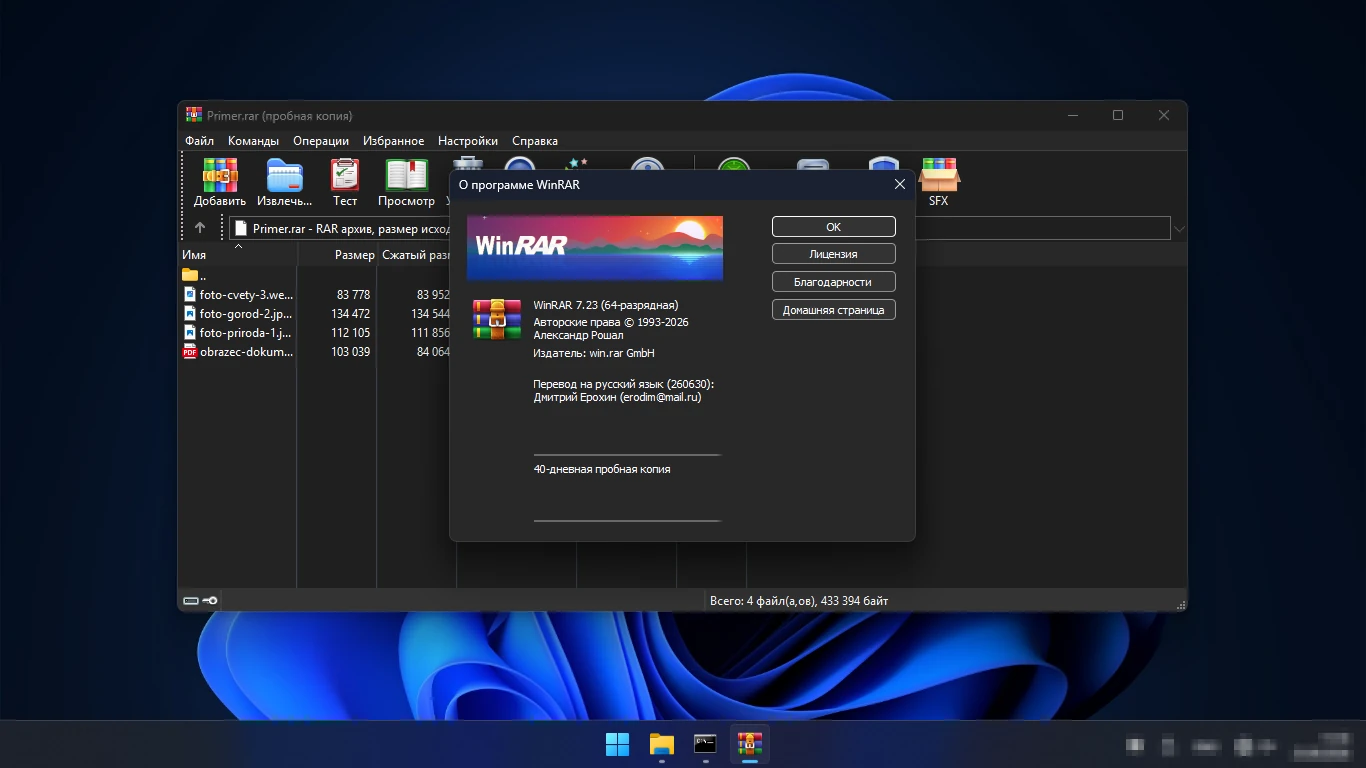Viewport: 1366px width, 768px height.
Task: Click the blue shield protect toolbar icon
Action: pos(885,163)
